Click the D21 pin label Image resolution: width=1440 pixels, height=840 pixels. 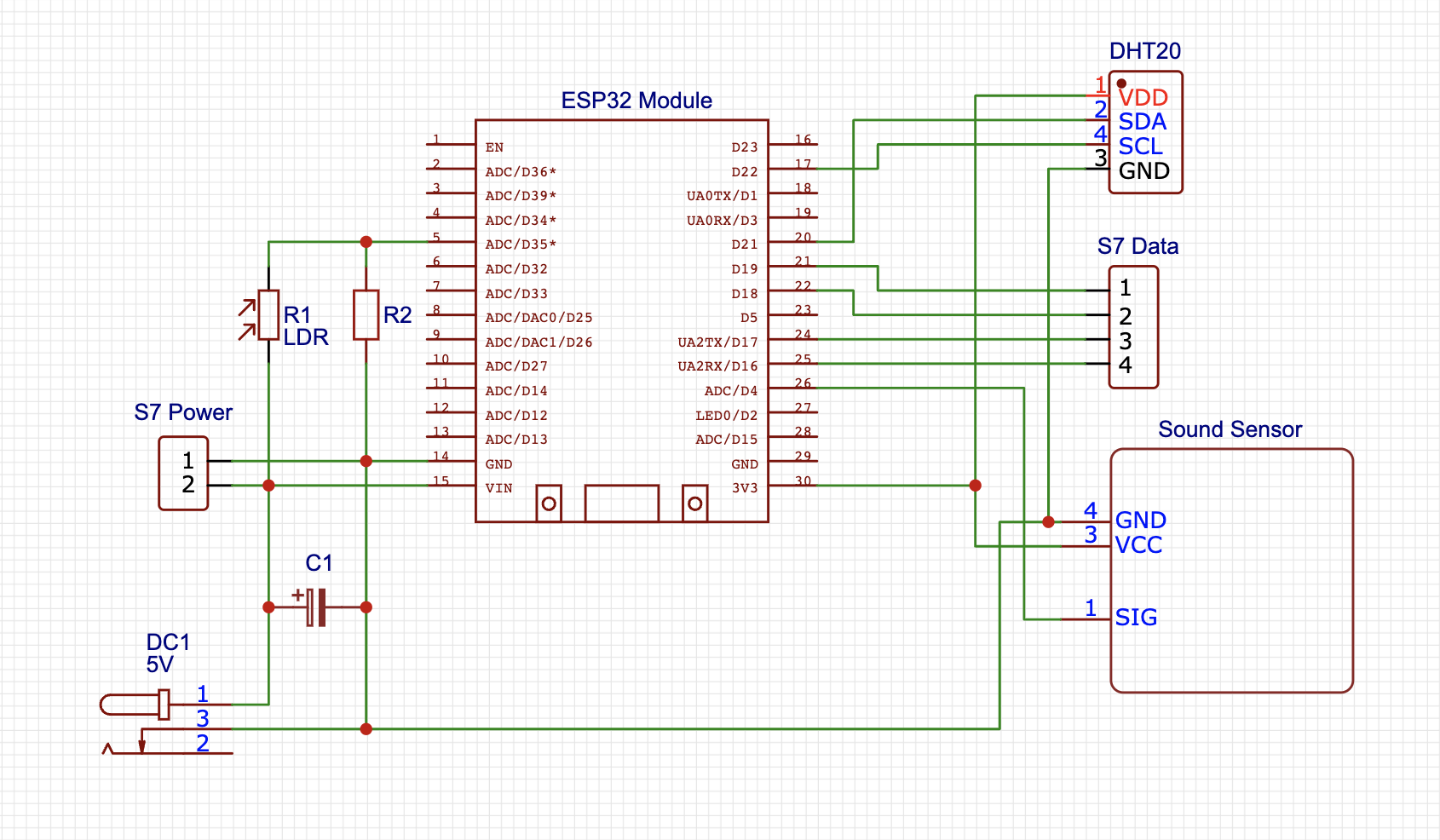pyautogui.click(x=745, y=245)
